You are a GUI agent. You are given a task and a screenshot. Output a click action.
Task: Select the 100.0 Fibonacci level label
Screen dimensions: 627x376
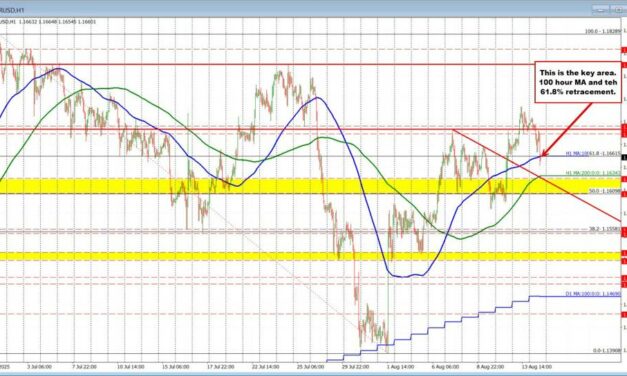coord(603,31)
